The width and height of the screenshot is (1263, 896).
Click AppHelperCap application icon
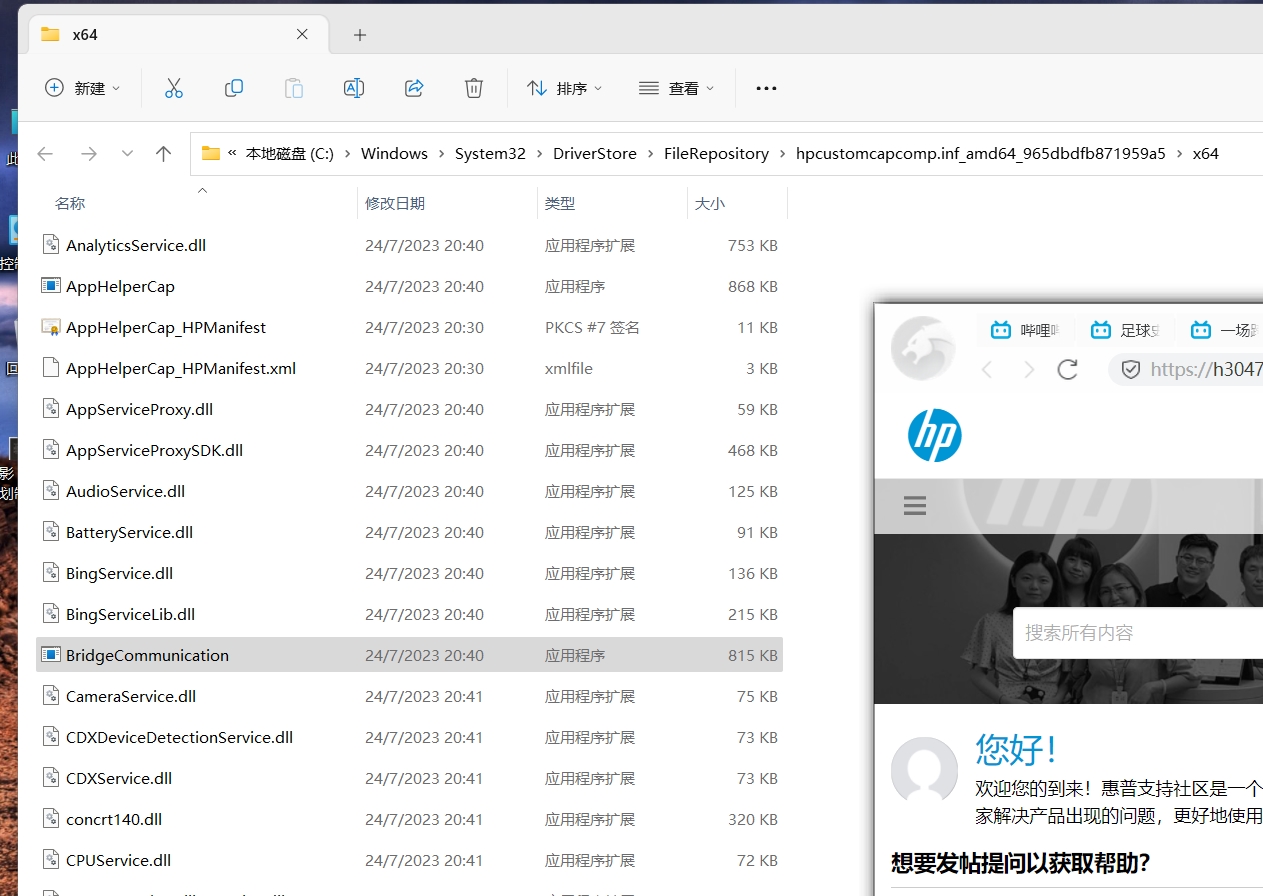[x=51, y=286]
